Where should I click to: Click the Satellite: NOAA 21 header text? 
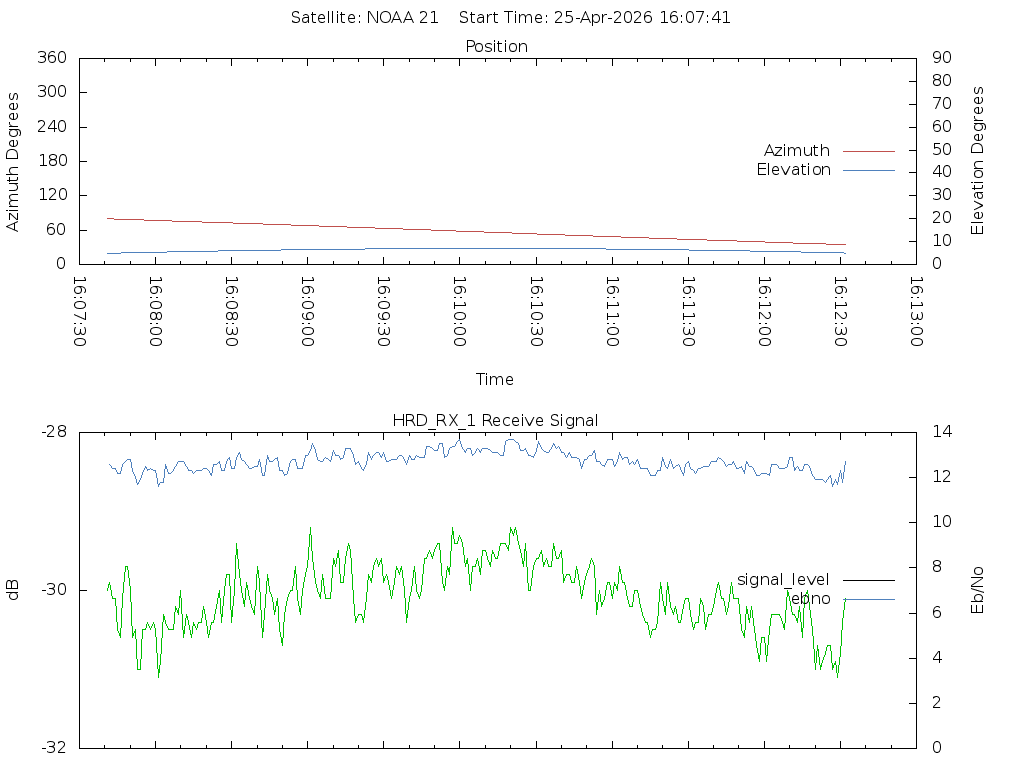point(364,18)
